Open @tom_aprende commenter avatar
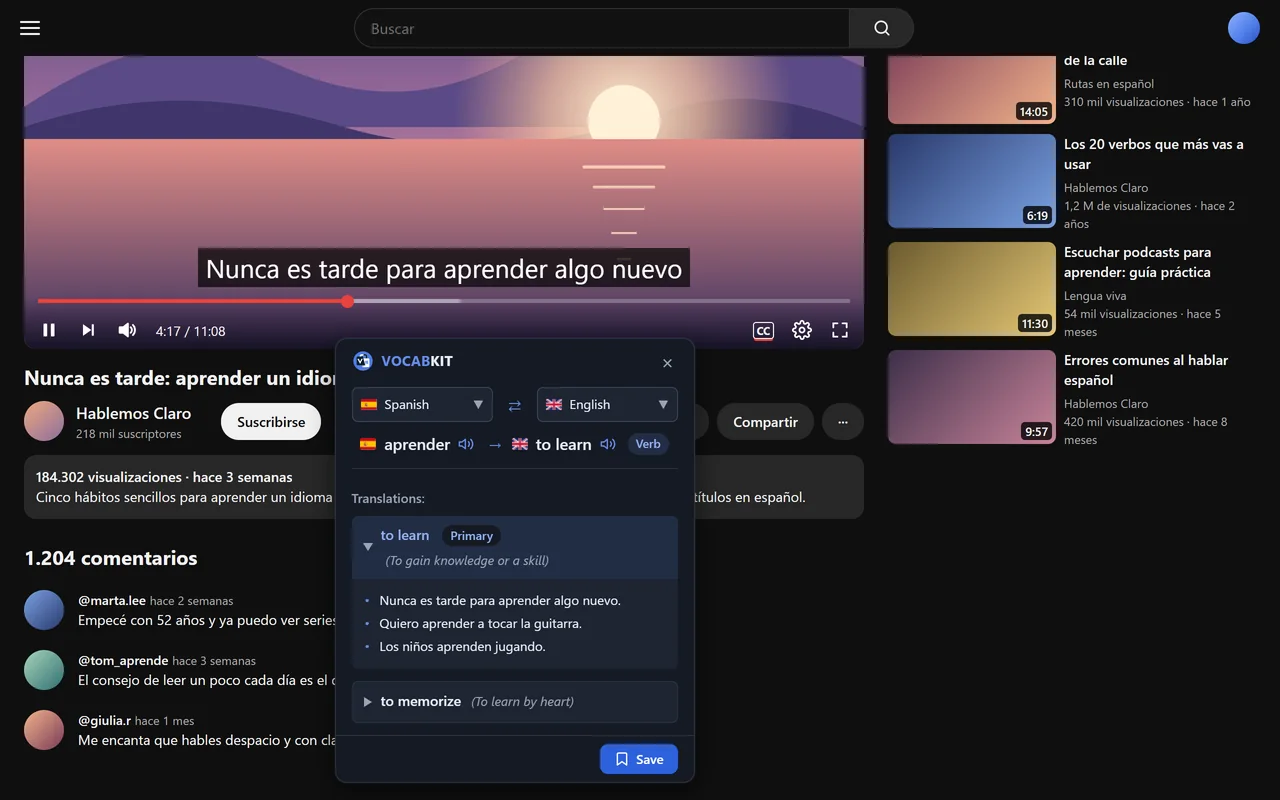The image size is (1280, 800). [x=44, y=670]
